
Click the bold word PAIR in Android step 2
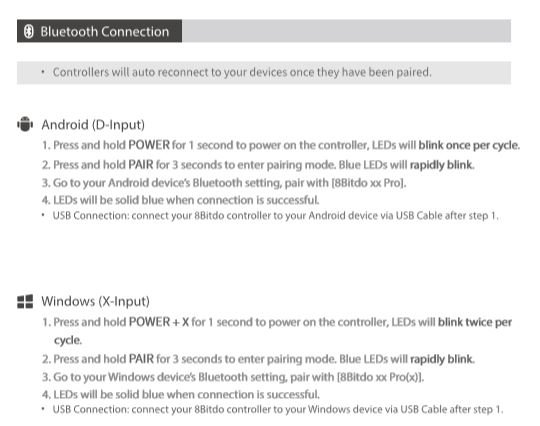coord(141,165)
